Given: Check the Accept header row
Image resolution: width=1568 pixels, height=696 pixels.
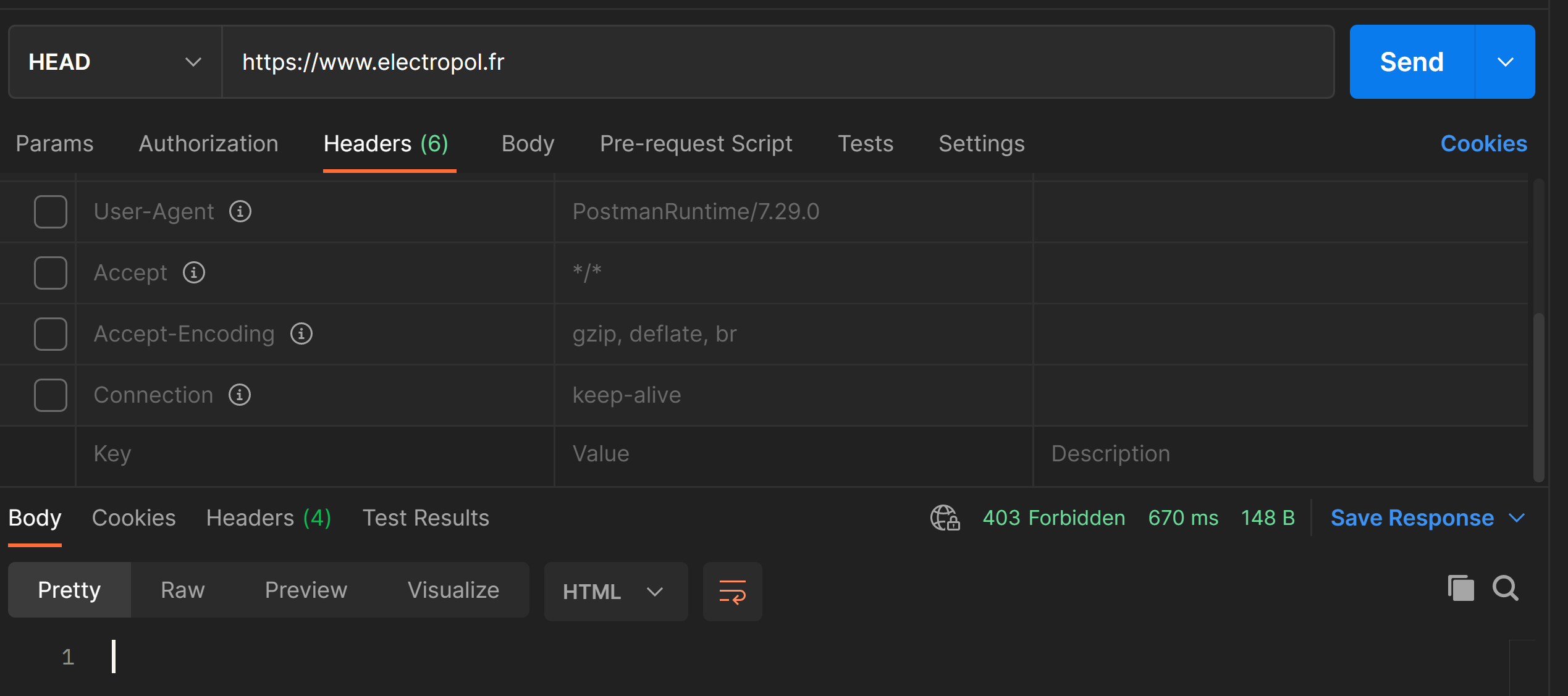Looking at the screenshot, I should [x=50, y=272].
